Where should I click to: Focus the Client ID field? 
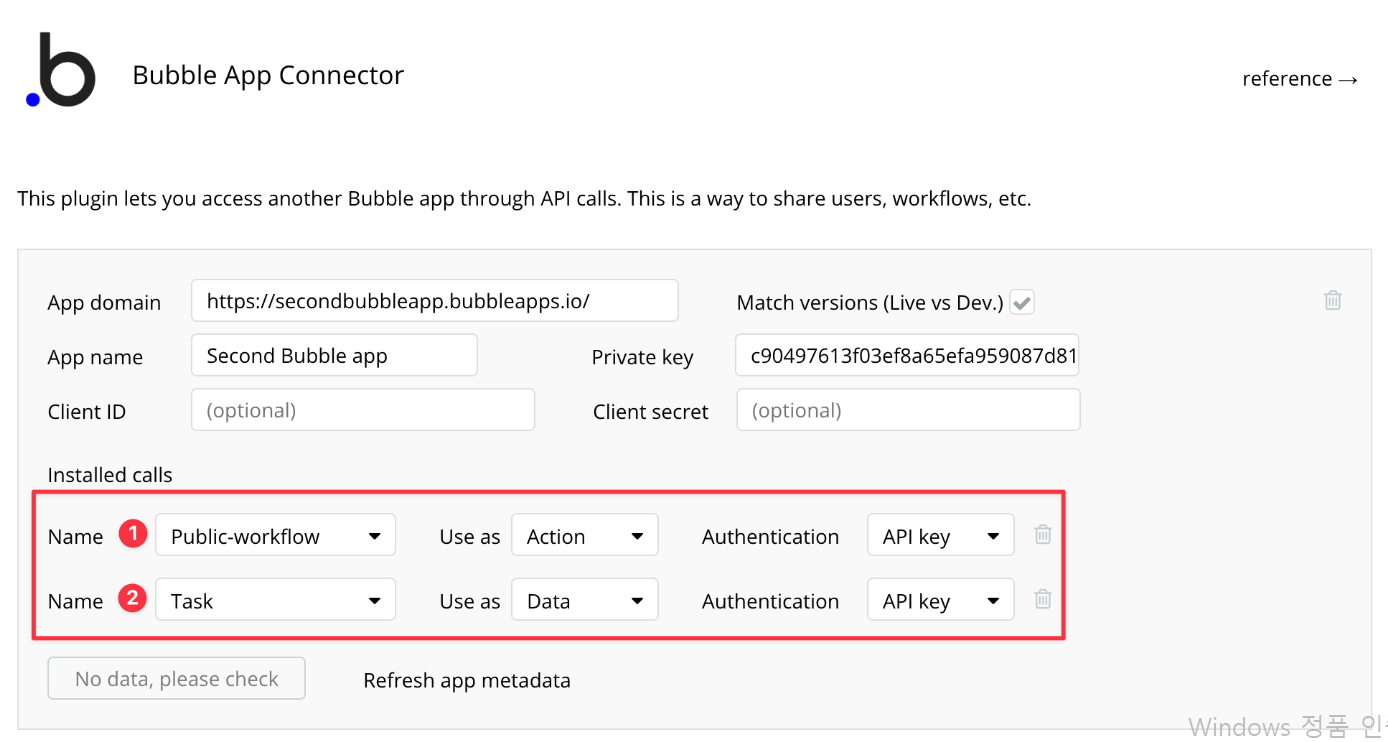[363, 411]
